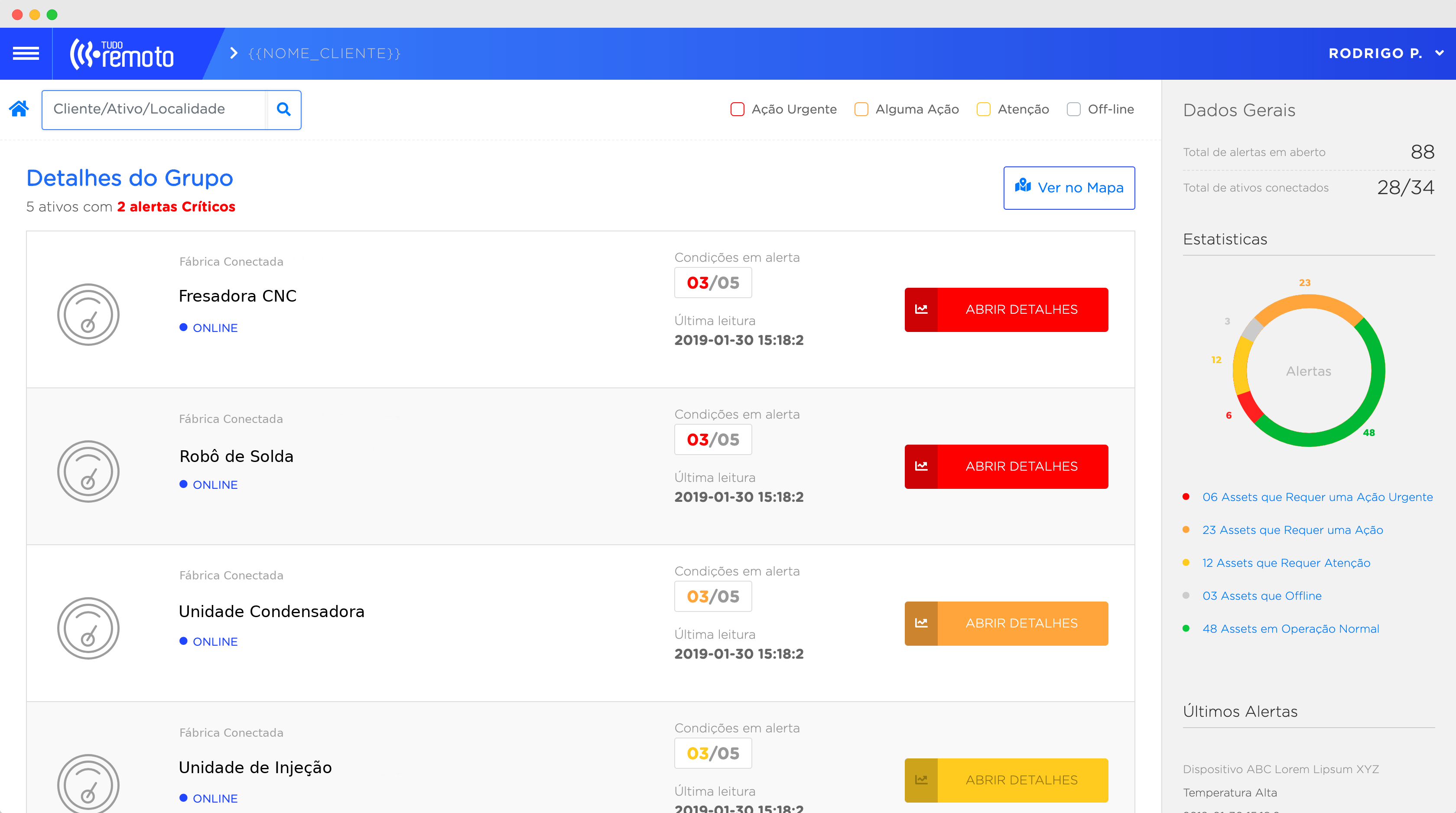Select the NOME_CLIENTE breadcrumb item

325,53
